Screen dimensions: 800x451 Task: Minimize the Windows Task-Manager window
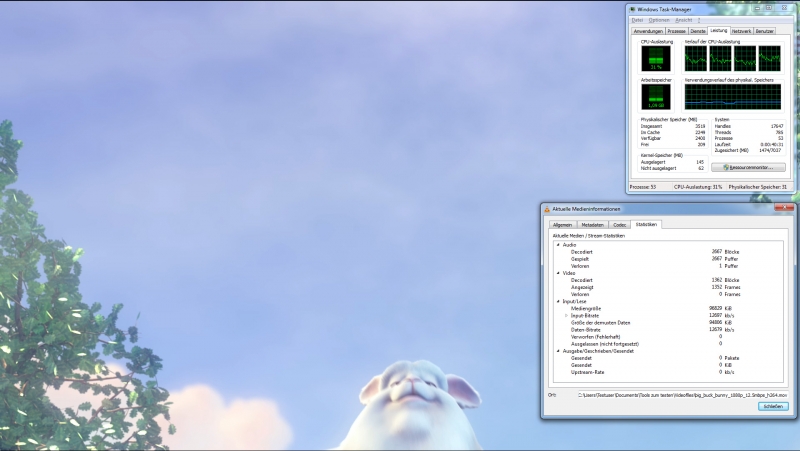point(757,8)
